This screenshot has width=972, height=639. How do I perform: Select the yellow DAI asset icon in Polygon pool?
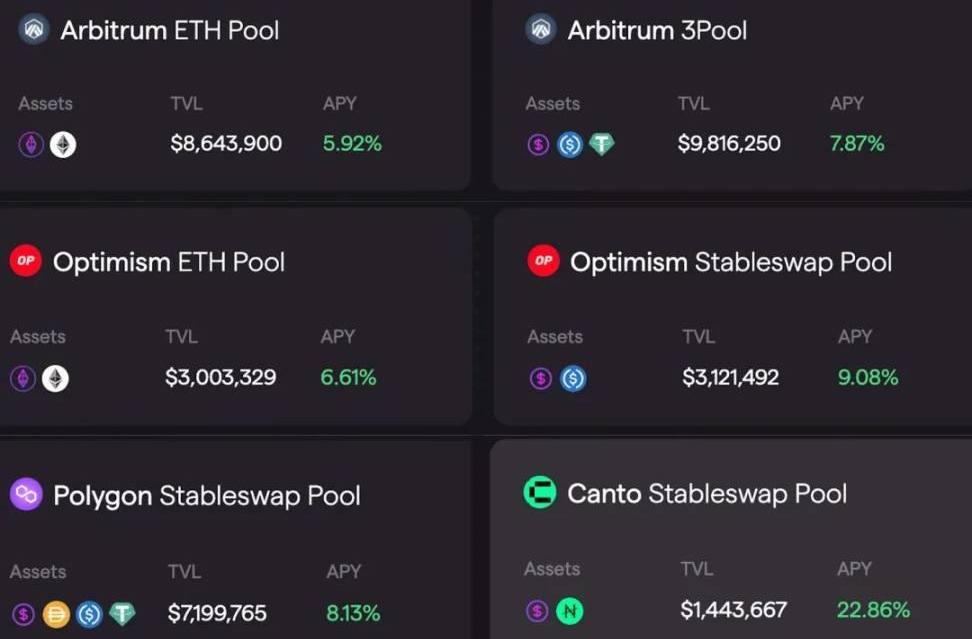[x=56, y=614]
